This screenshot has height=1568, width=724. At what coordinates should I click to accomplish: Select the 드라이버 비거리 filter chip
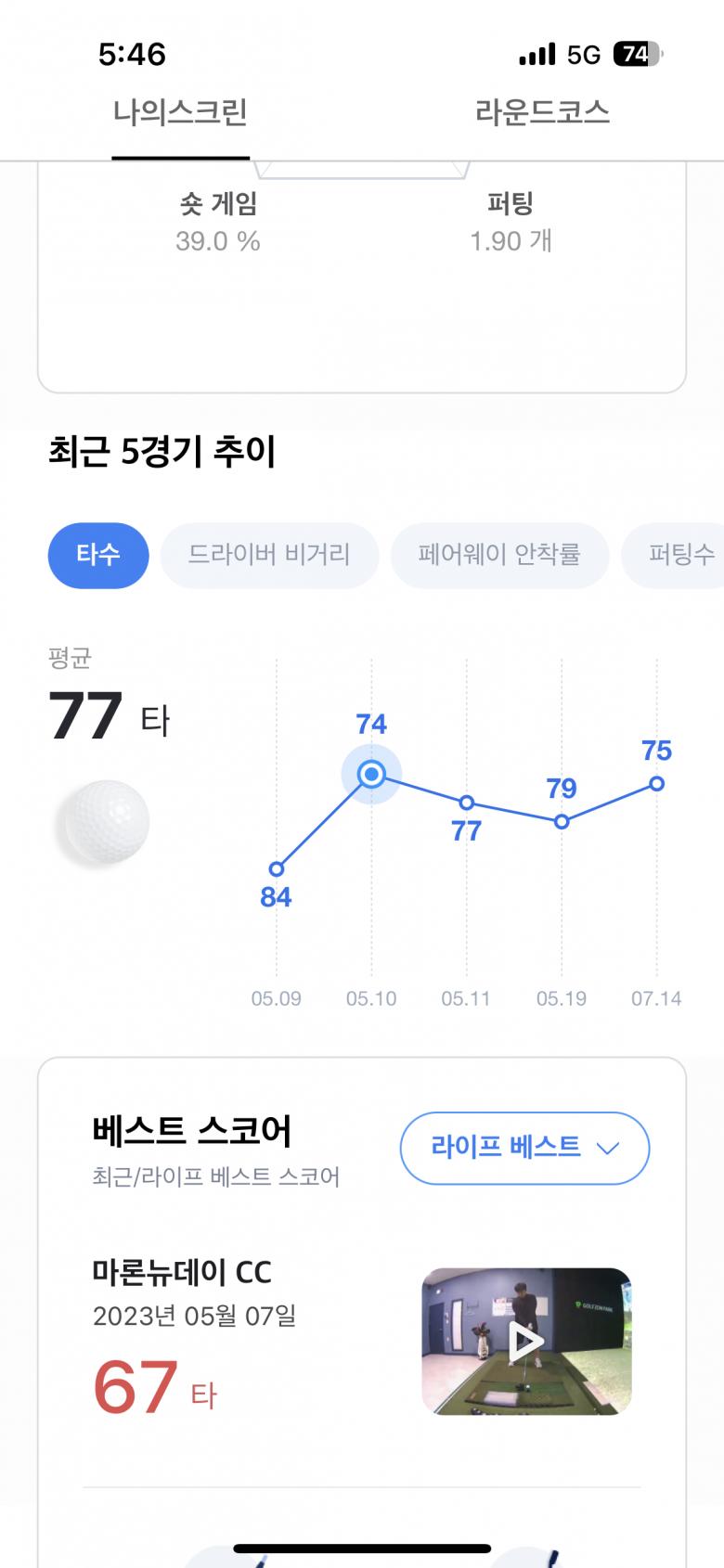[x=269, y=555]
